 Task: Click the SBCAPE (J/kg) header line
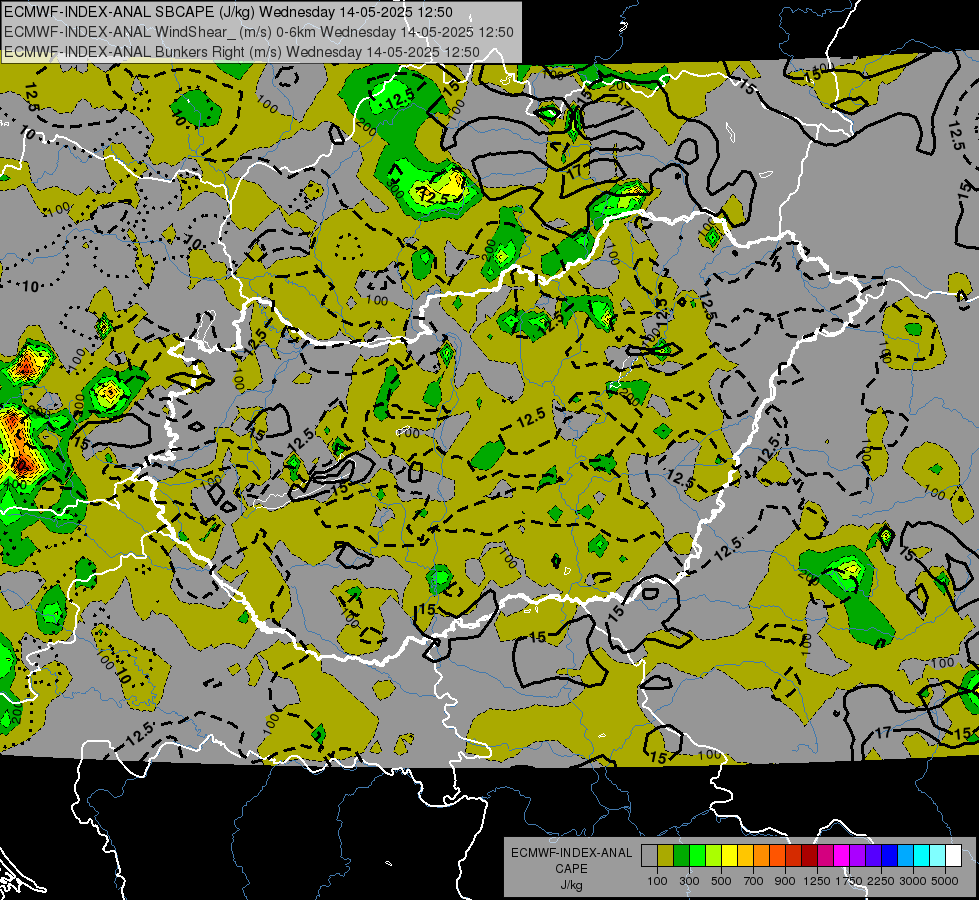tap(228, 12)
